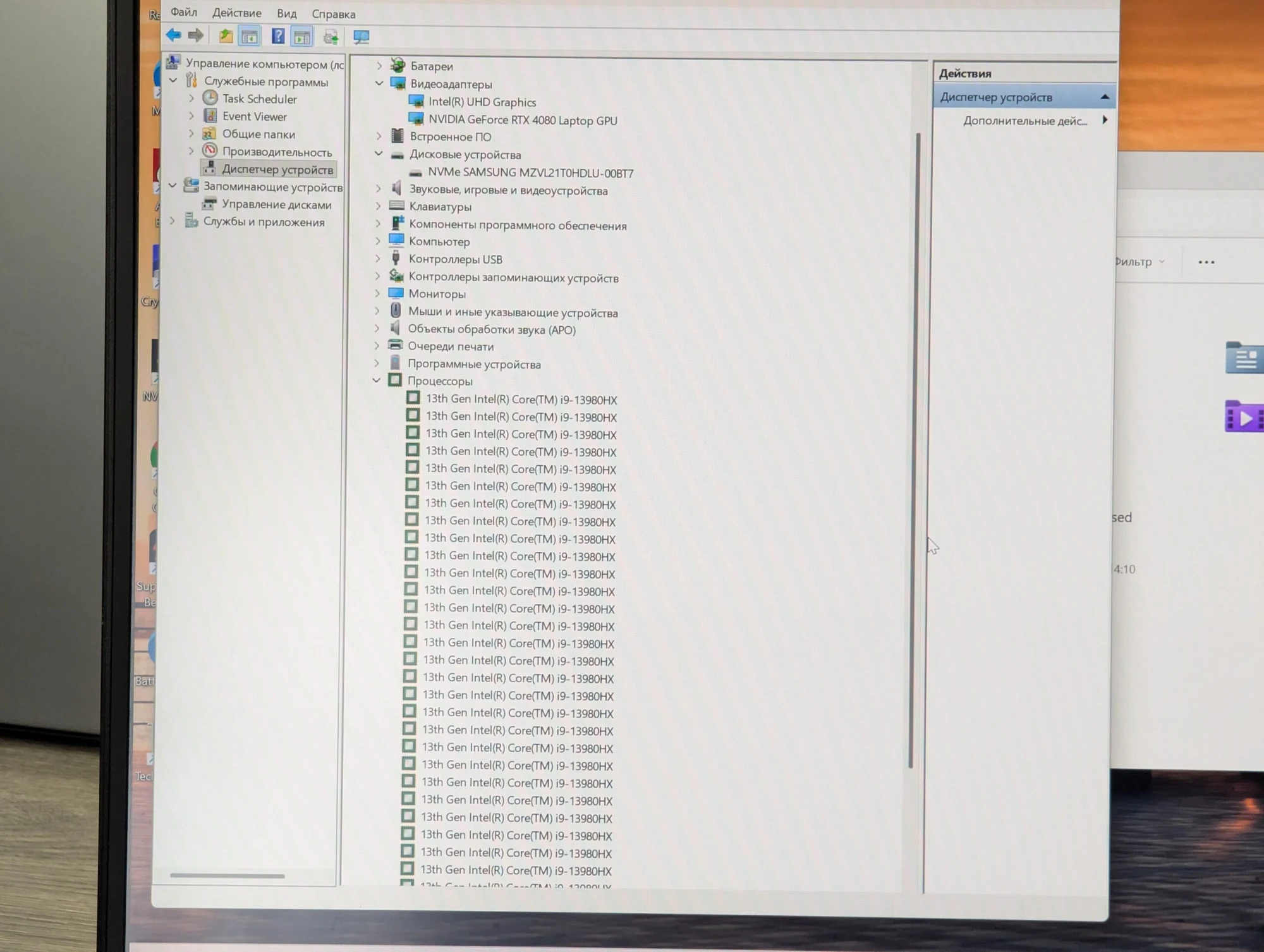The image size is (1264, 952).
Task: Click the Event Viewer icon
Action: pos(210,116)
